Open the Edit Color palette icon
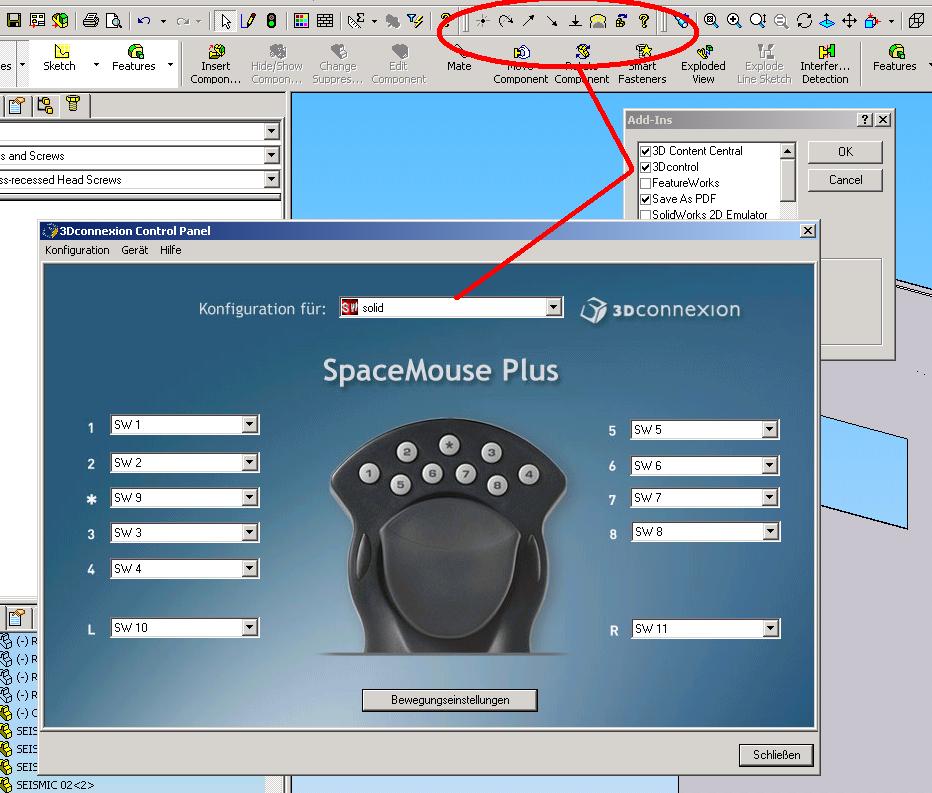Screen dimensions: 932x793 [301, 21]
